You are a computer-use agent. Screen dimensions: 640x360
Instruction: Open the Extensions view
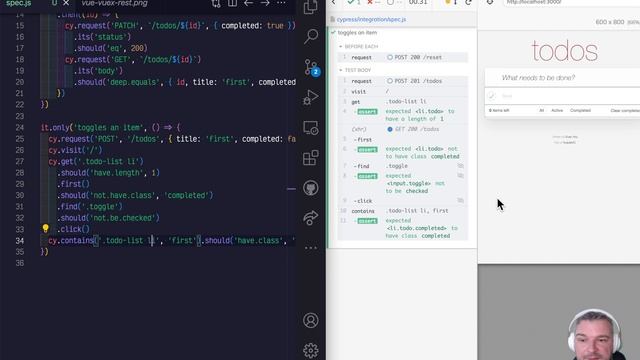[311, 158]
